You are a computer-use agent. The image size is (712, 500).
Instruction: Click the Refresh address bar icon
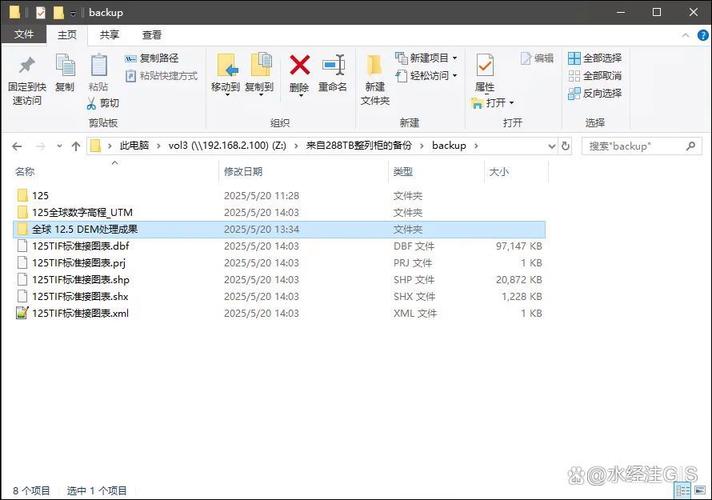click(565, 146)
